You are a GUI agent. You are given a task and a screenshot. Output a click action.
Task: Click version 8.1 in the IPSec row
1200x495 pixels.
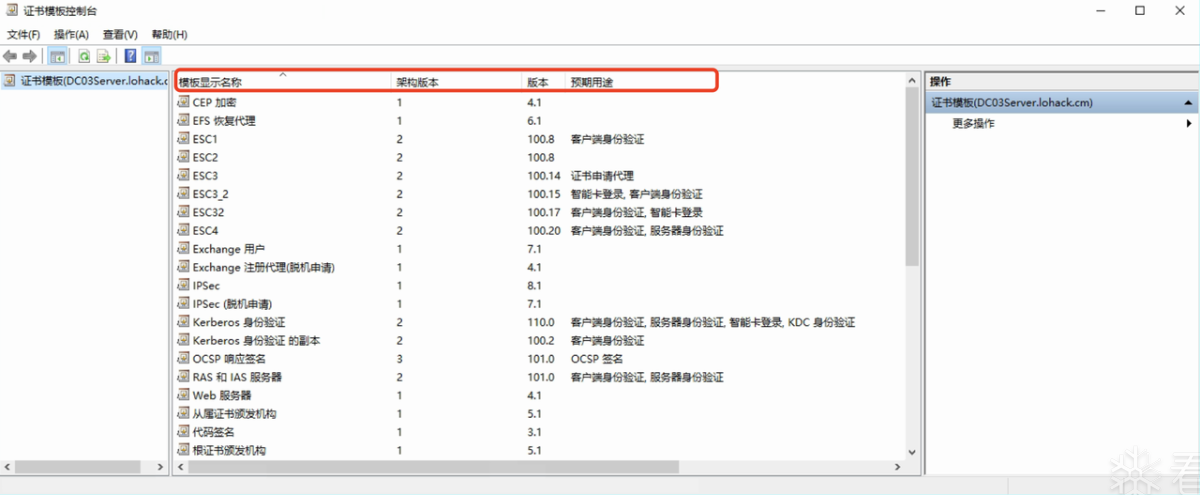534,285
